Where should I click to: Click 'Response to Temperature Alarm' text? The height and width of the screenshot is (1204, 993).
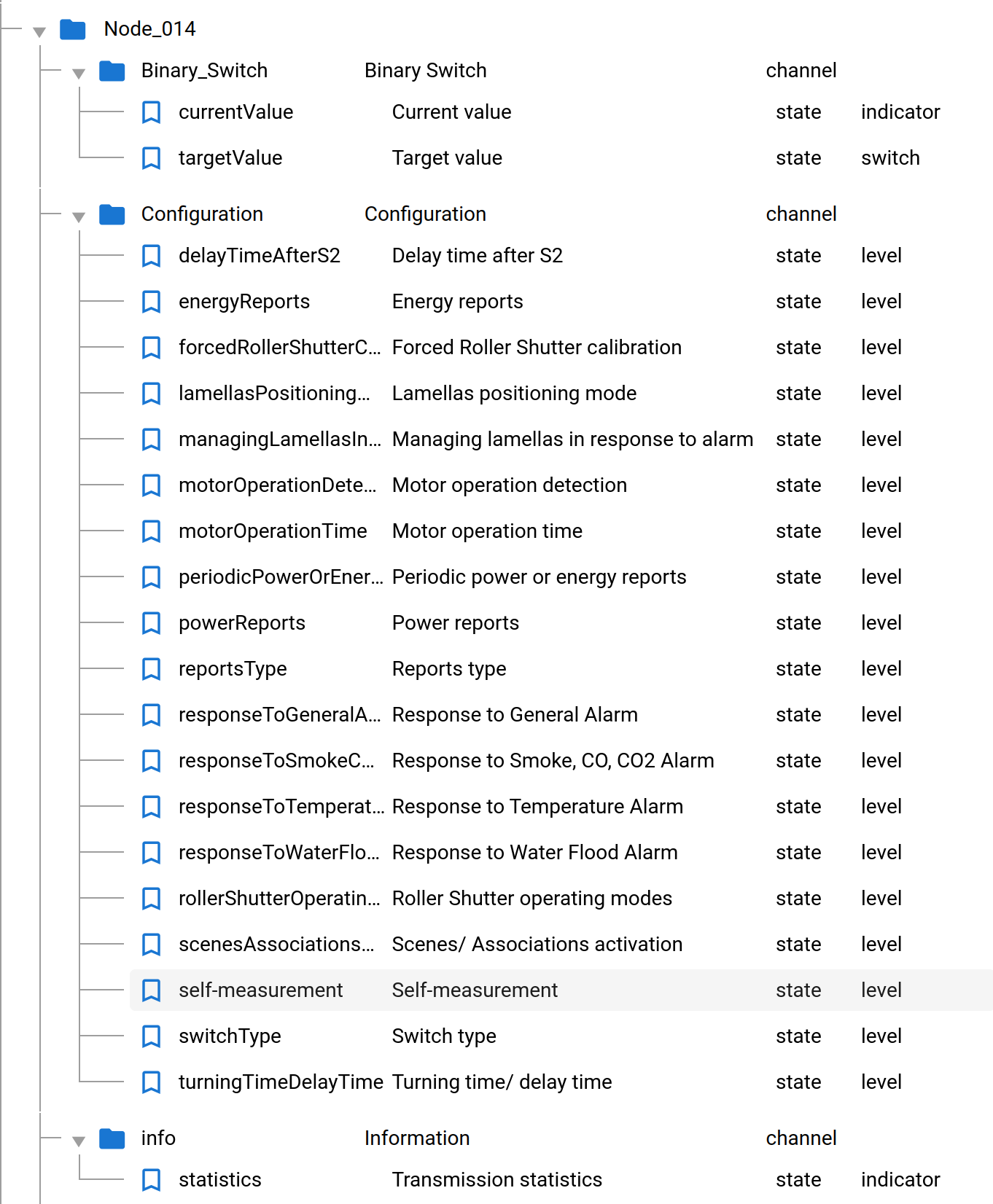click(x=538, y=807)
